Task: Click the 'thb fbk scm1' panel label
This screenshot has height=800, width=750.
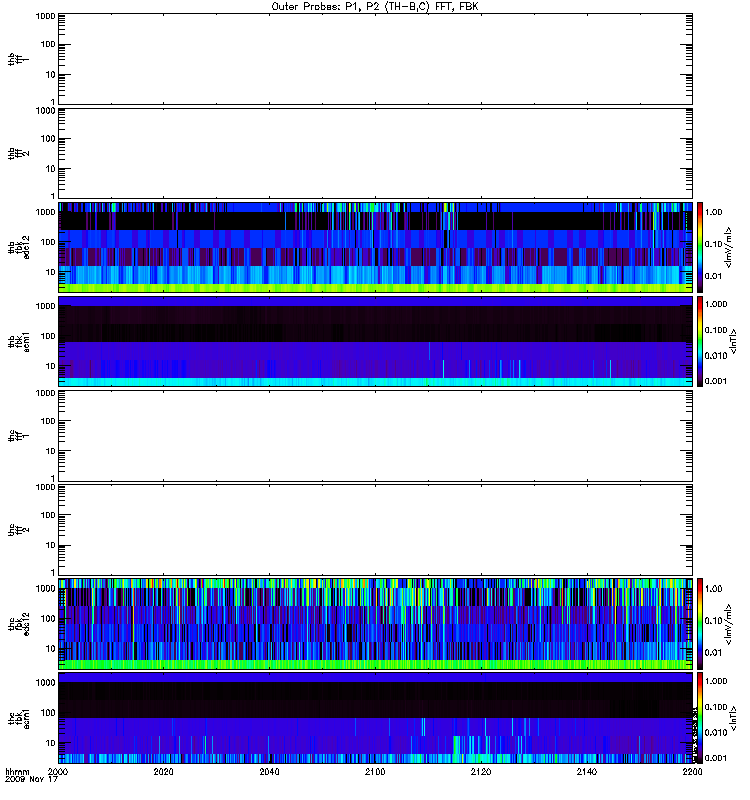Action: 18,341
